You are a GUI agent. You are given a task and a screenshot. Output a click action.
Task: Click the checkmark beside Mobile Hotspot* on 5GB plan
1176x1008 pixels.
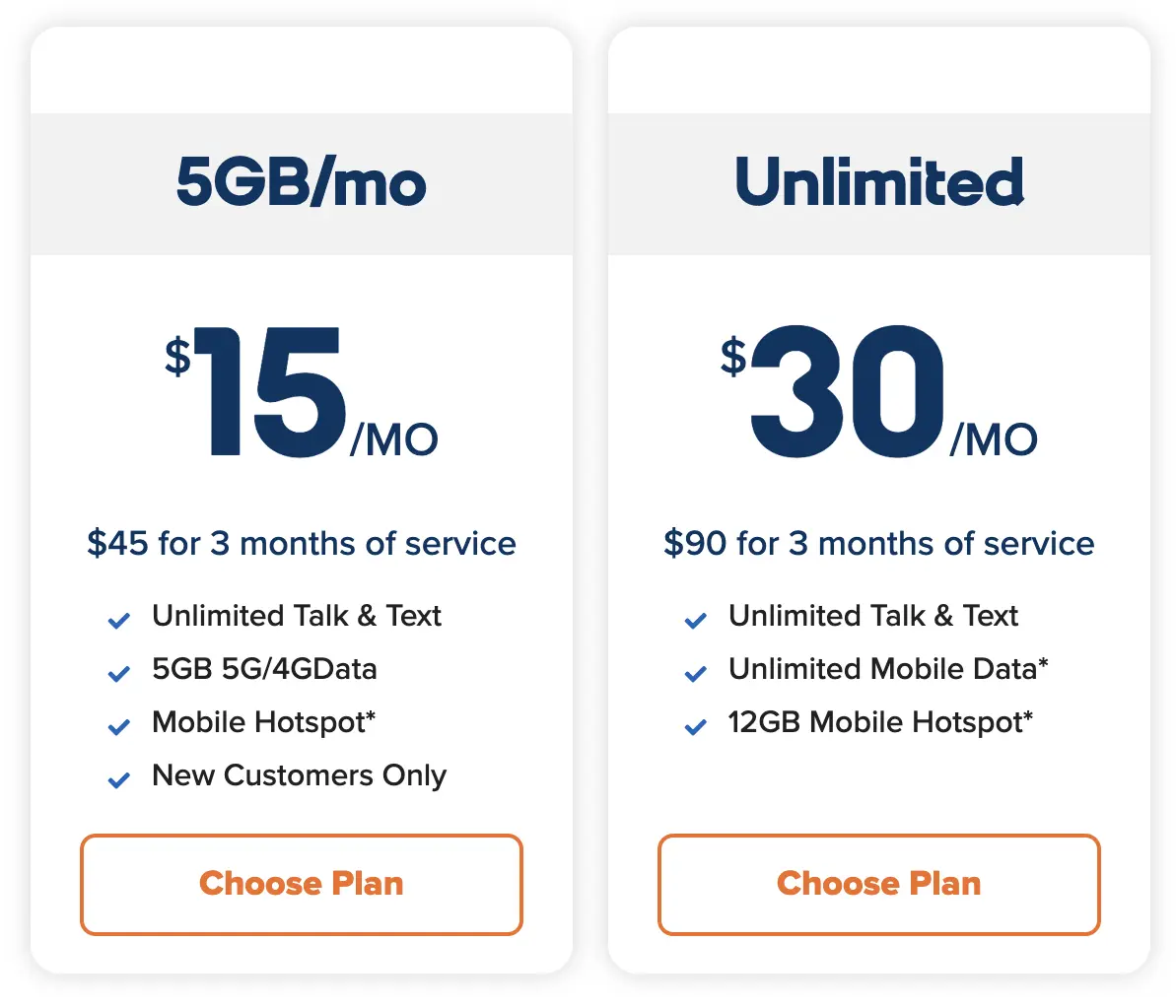(118, 726)
